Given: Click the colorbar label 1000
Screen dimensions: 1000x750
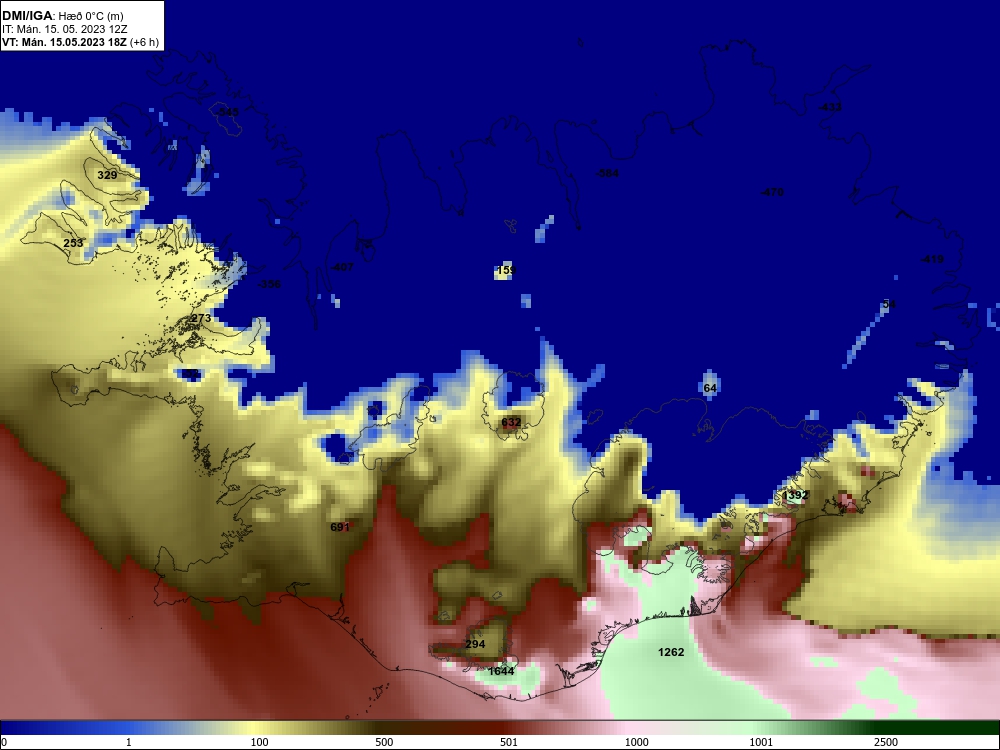Looking at the screenshot, I should tap(636, 742).
